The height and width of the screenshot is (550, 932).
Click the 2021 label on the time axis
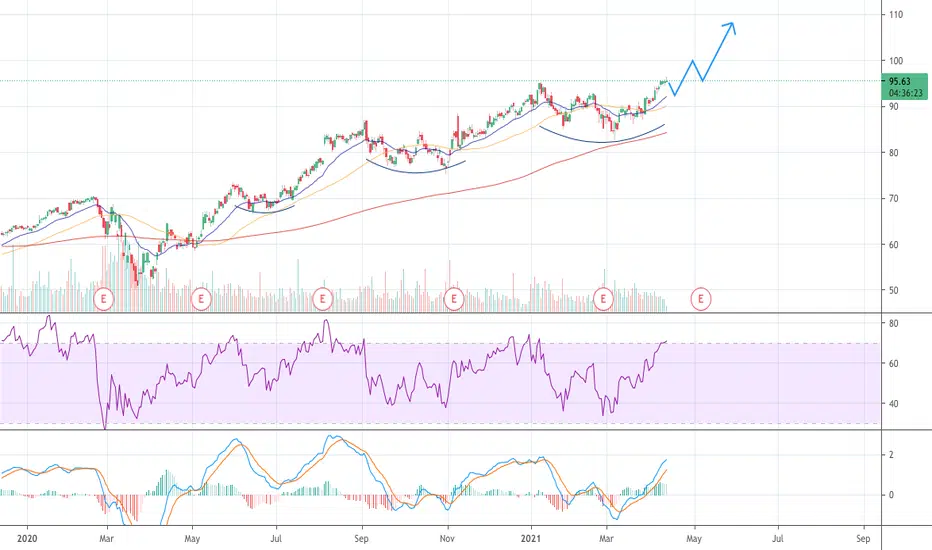tap(531, 539)
